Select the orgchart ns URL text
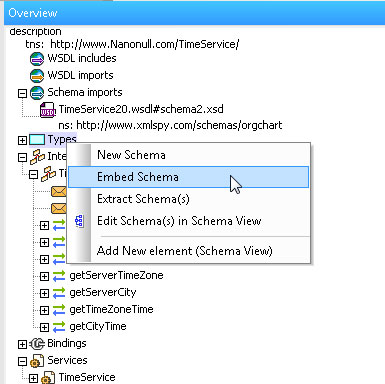 [x=179, y=125]
